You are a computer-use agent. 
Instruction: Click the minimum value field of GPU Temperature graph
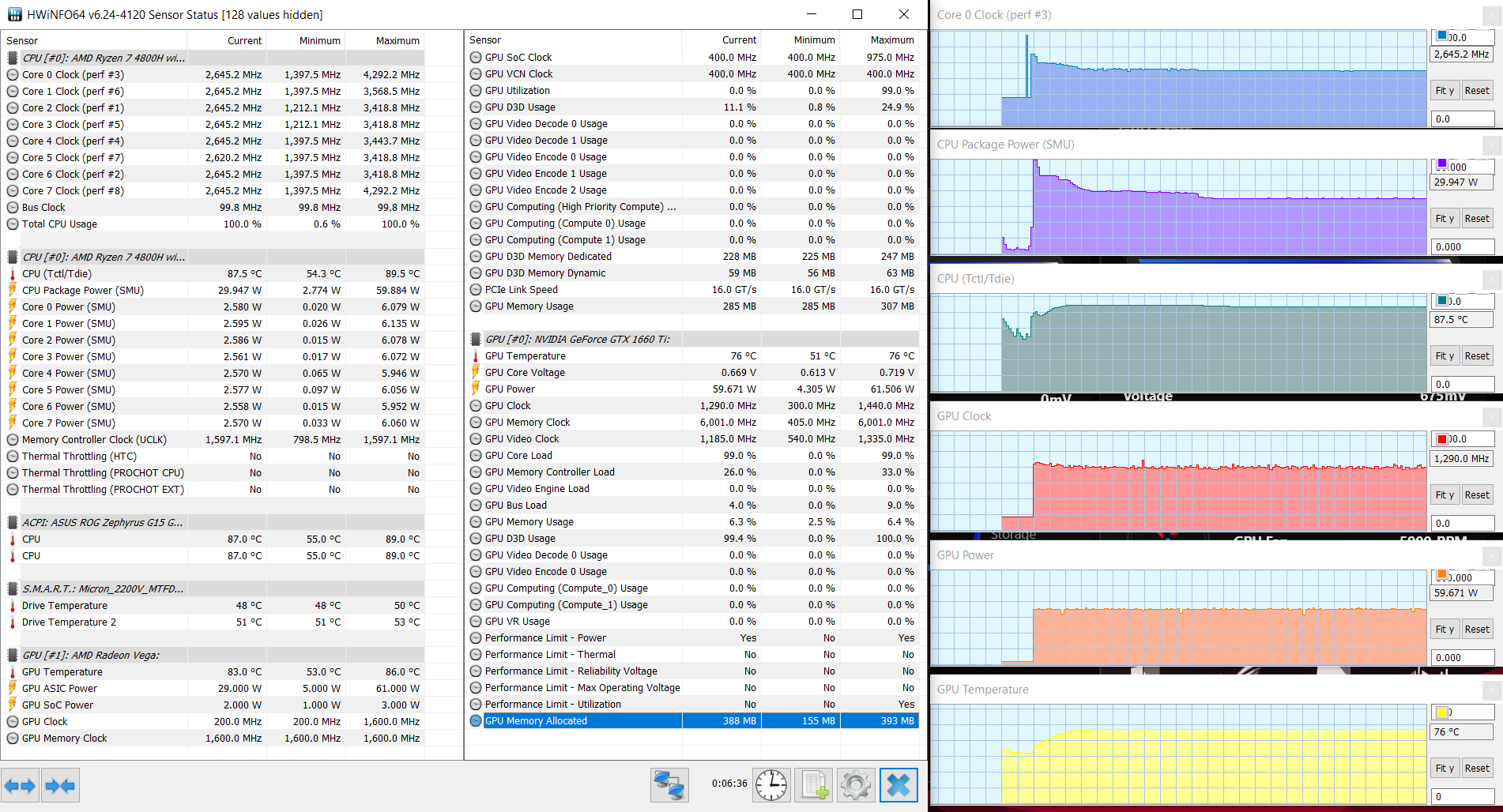(1463, 797)
